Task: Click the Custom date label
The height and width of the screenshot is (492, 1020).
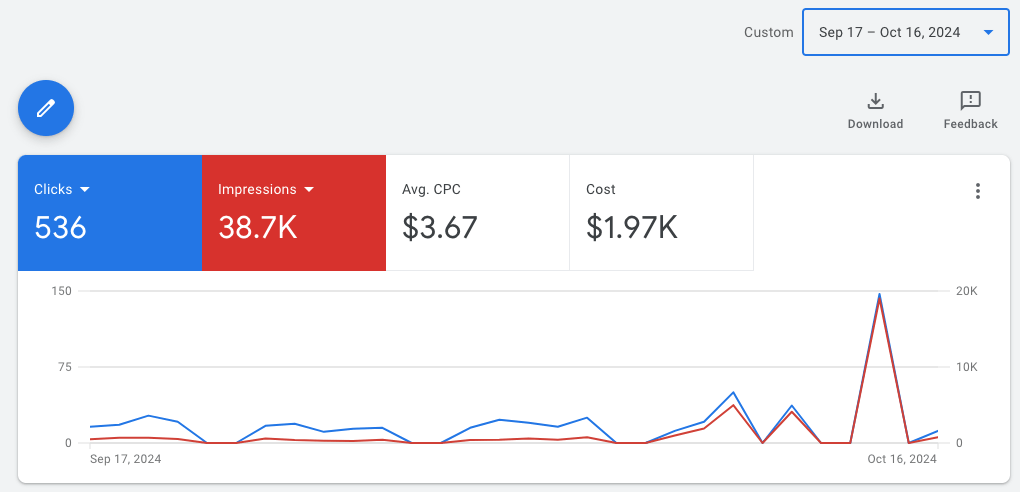Action: click(x=768, y=33)
